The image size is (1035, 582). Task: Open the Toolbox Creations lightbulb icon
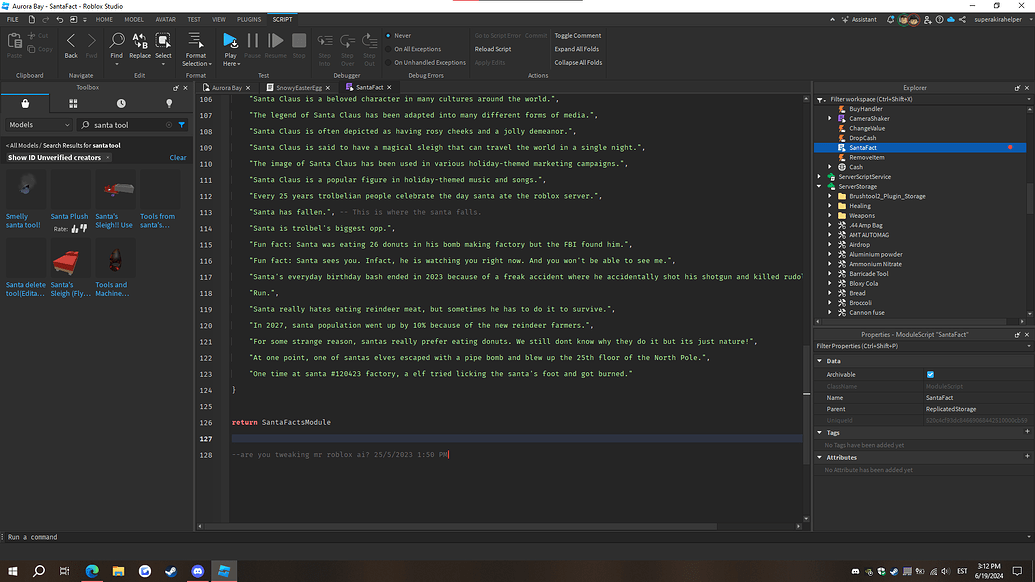pyautogui.click(x=169, y=104)
